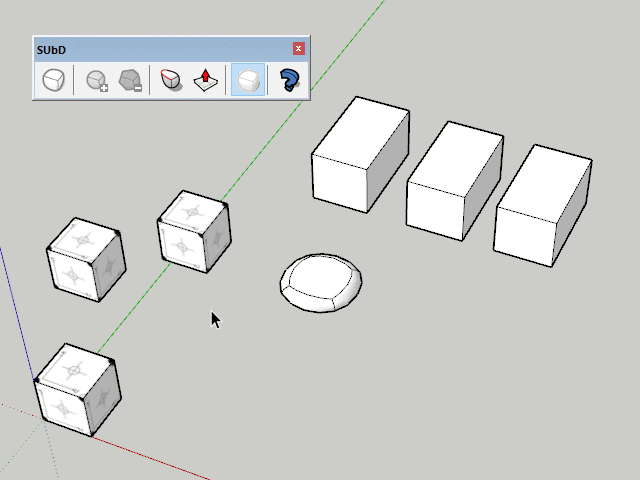Select the leftmost white rectangular box
Image resolution: width=640 pixels, height=480 pixels.
pos(360,155)
